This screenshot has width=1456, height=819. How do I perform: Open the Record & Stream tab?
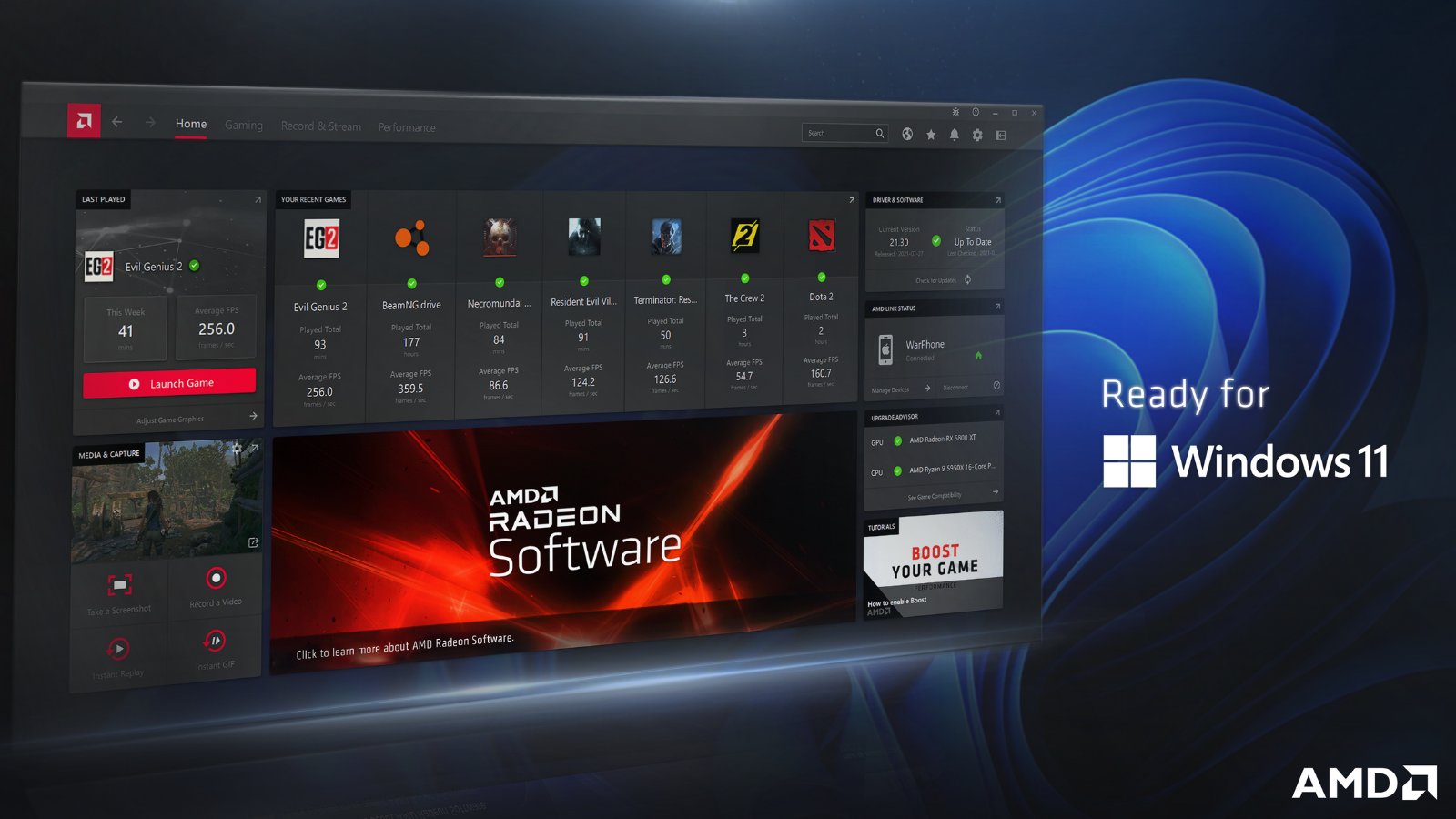tap(321, 126)
